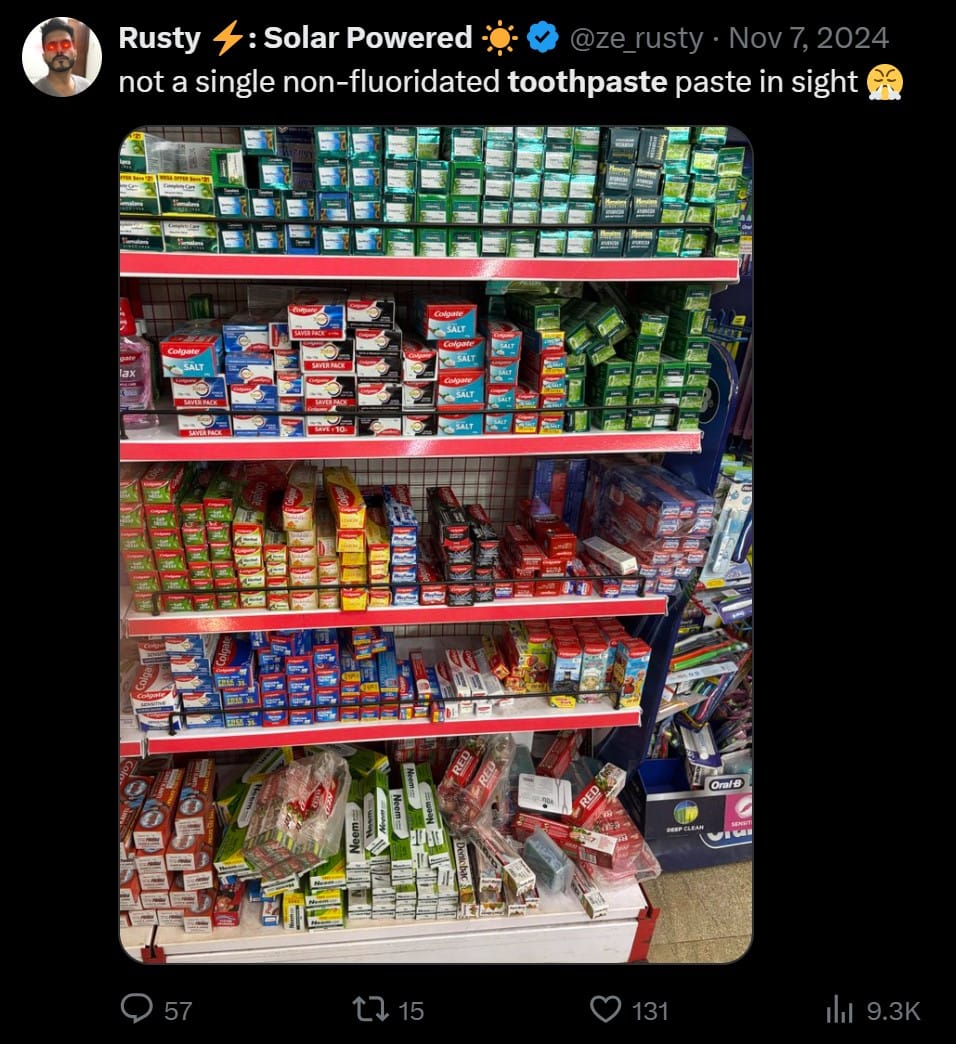956x1044 pixels.
Task: Click the 15 reposts count
Action: coord(411,1011)
